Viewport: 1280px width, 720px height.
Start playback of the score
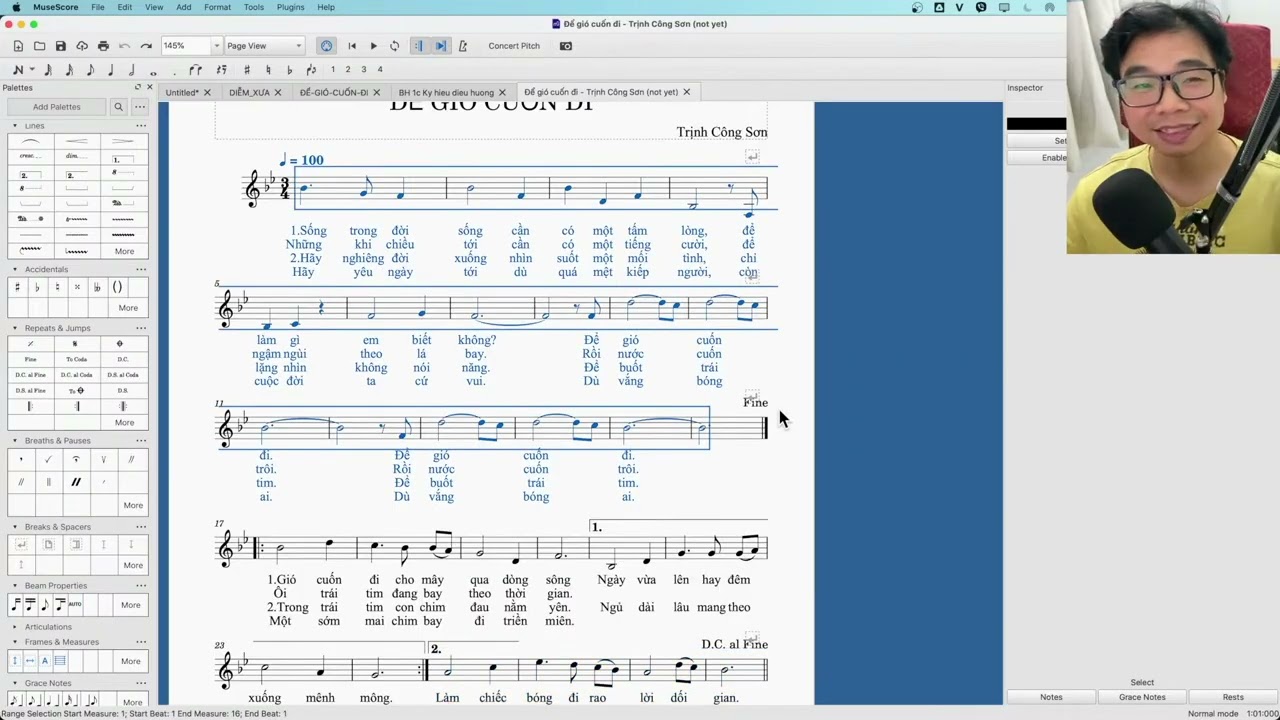tap(373, 46)
